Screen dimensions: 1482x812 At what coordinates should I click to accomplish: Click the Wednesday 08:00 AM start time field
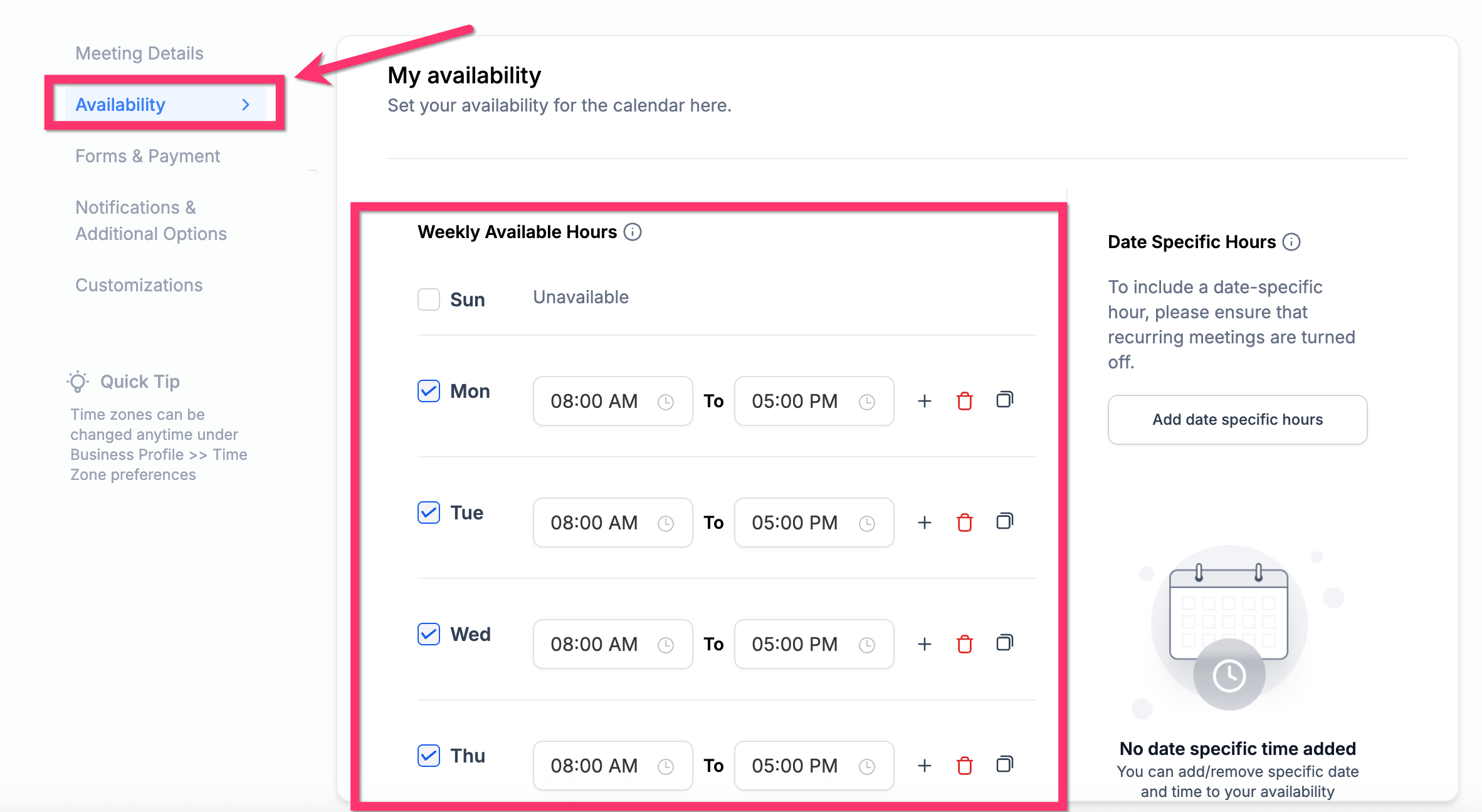point(612,644)
